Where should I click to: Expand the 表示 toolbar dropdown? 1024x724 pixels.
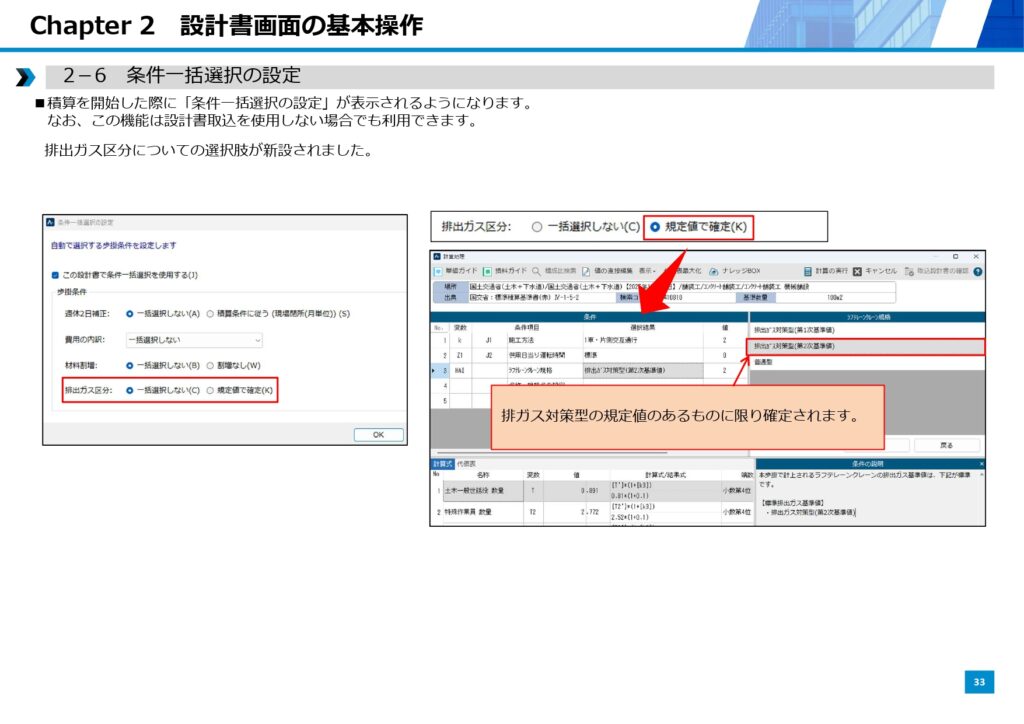click(647, 271)
